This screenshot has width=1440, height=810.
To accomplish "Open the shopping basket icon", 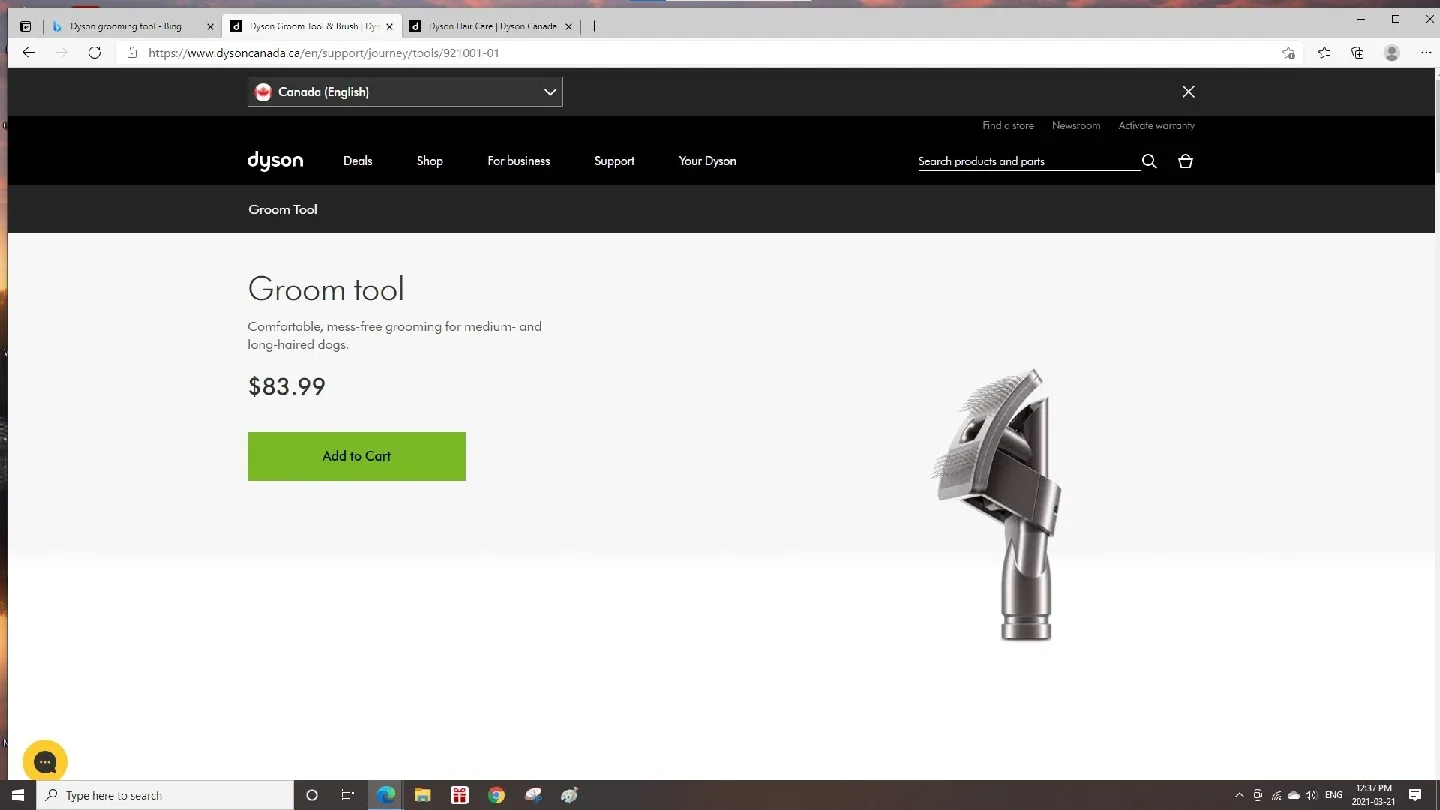I will point(1185,161).
